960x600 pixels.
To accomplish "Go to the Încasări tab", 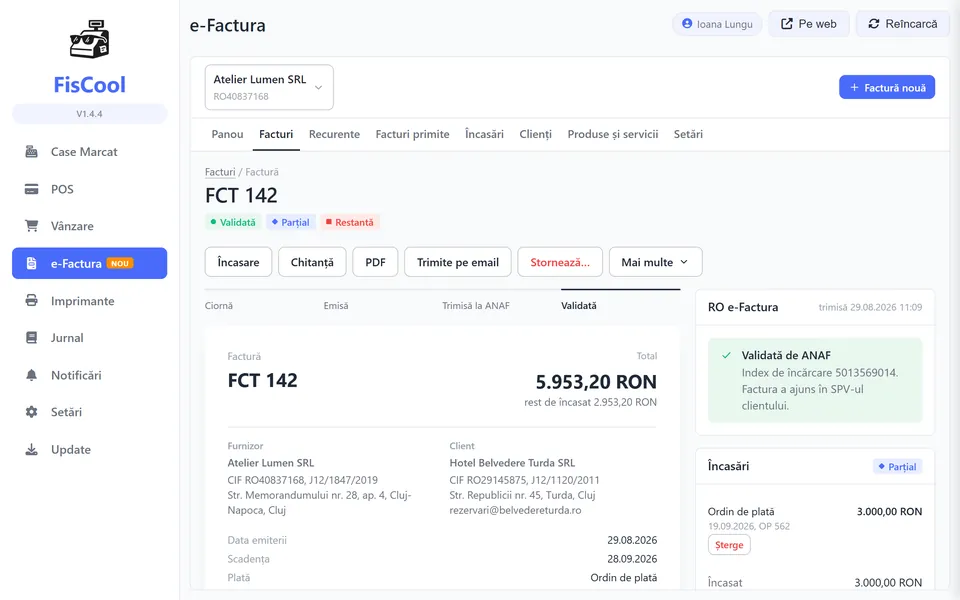I will click(484, 134).
